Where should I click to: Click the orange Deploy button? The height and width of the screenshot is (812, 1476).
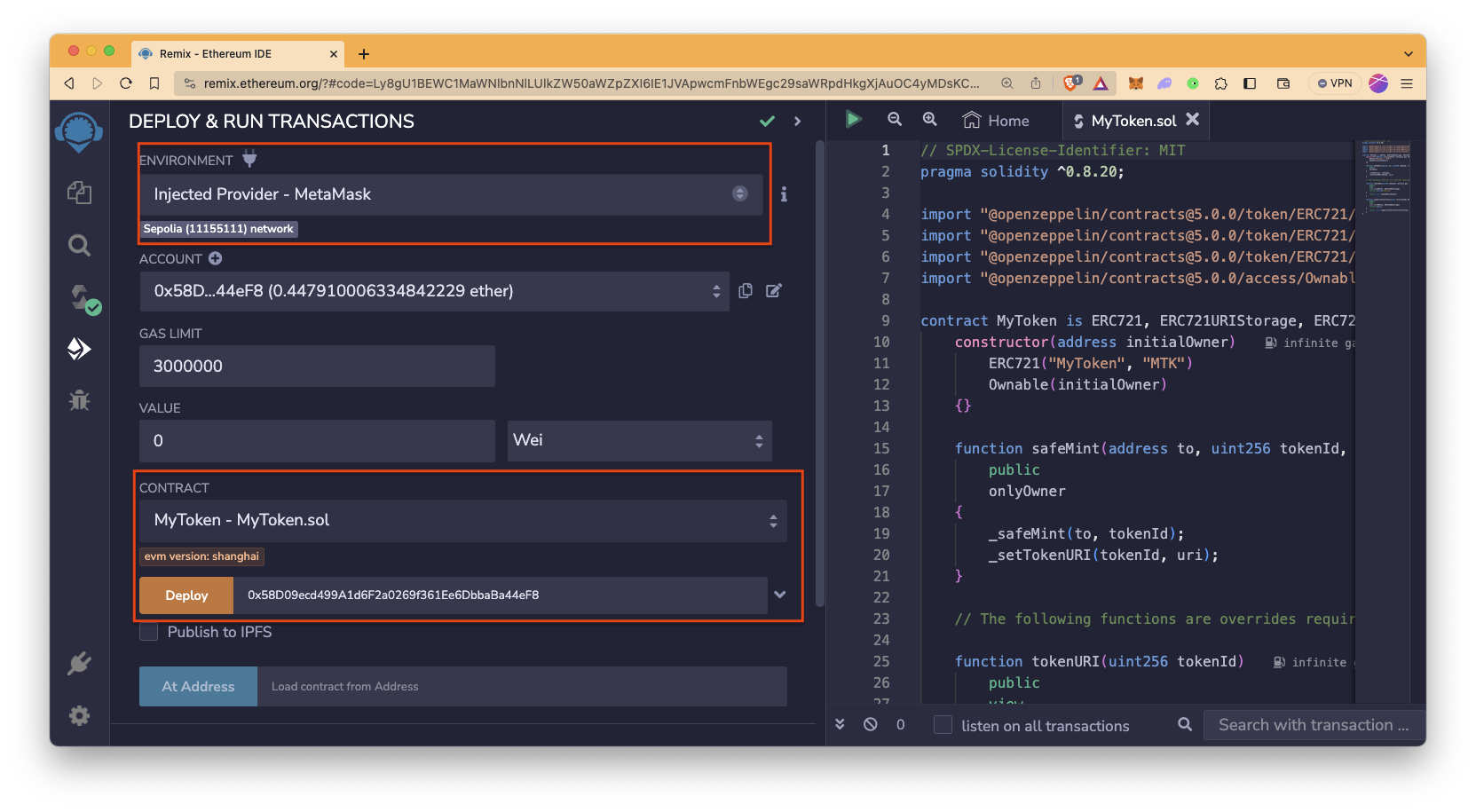click(186, 595)
